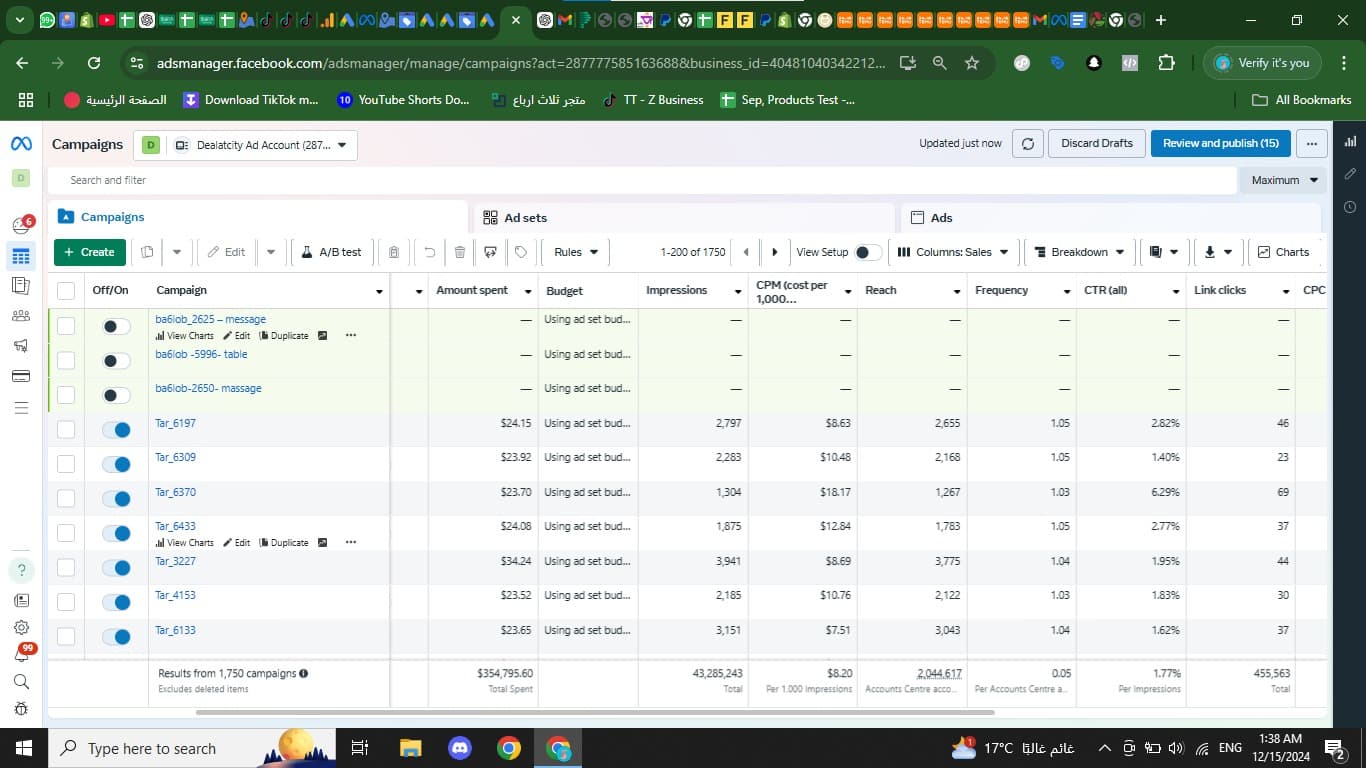Screen dimensions: 1366x768
Task: Click the Review and publish button
Action: [x=1220, y=144]
